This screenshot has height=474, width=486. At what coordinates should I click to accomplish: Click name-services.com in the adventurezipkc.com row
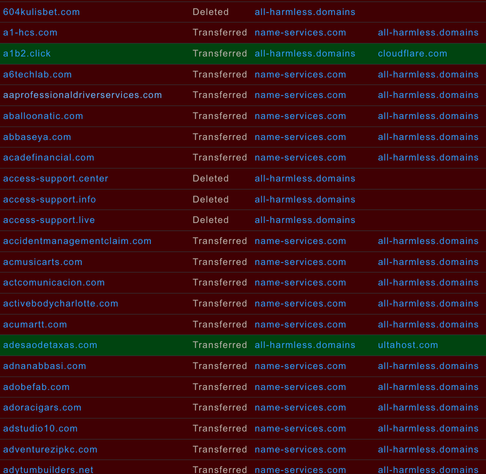300,449
